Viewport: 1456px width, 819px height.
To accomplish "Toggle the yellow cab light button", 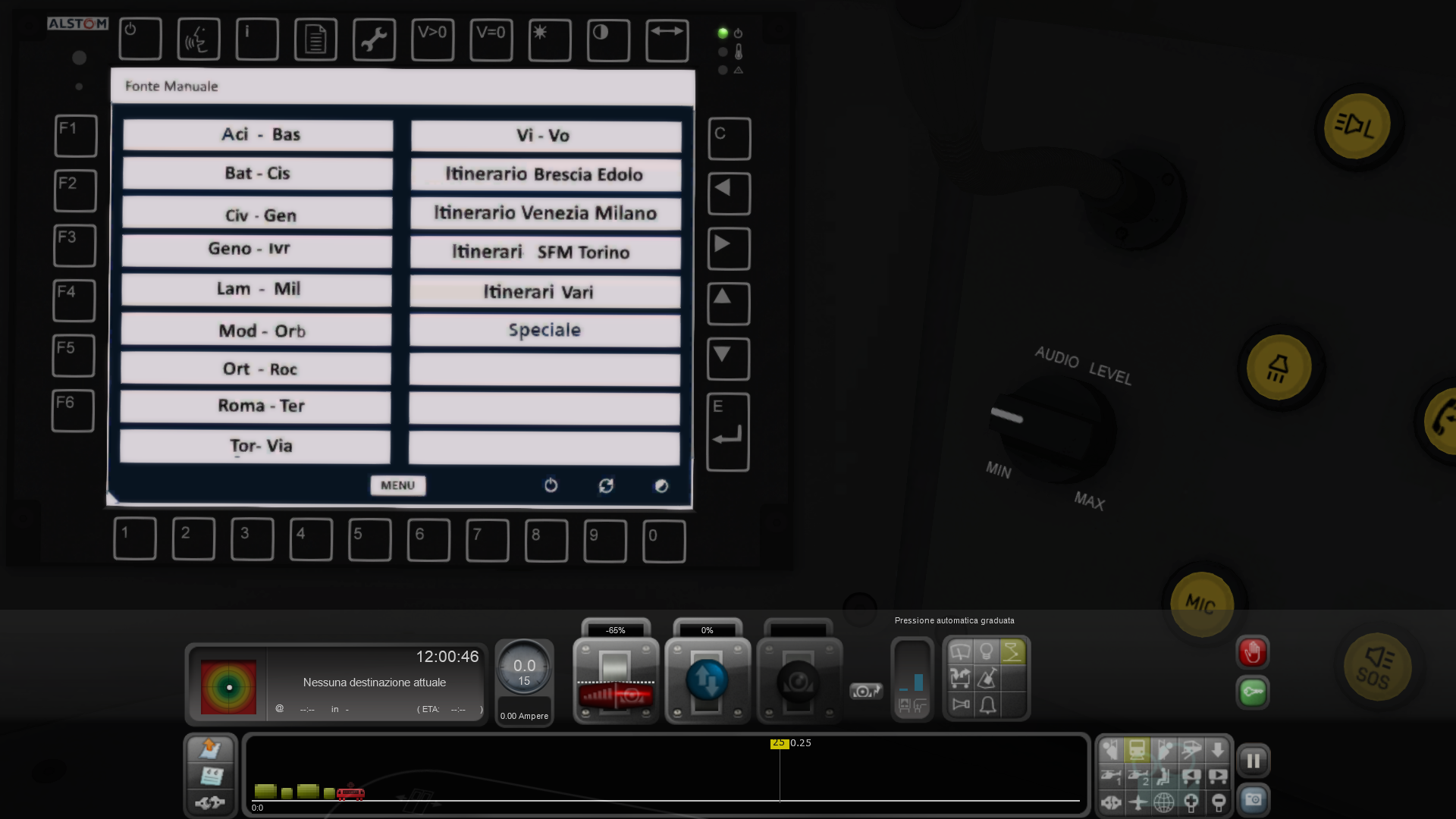I will [x=1279, y=368].
